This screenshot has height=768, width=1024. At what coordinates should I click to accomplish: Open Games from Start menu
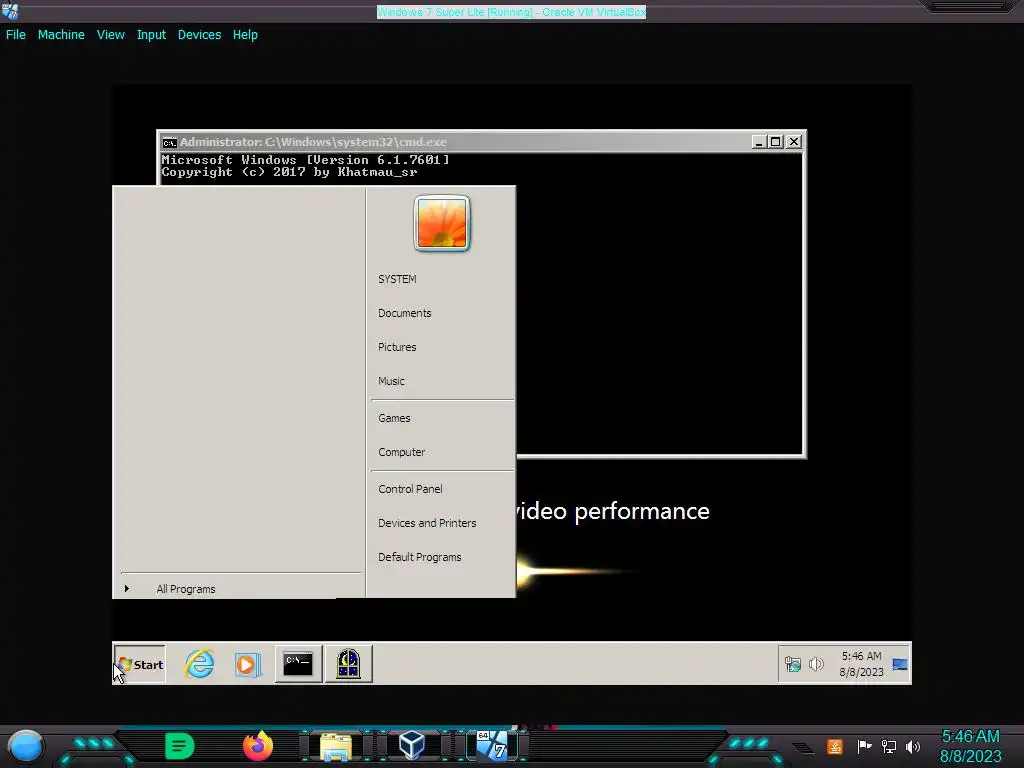pos(394,418)
